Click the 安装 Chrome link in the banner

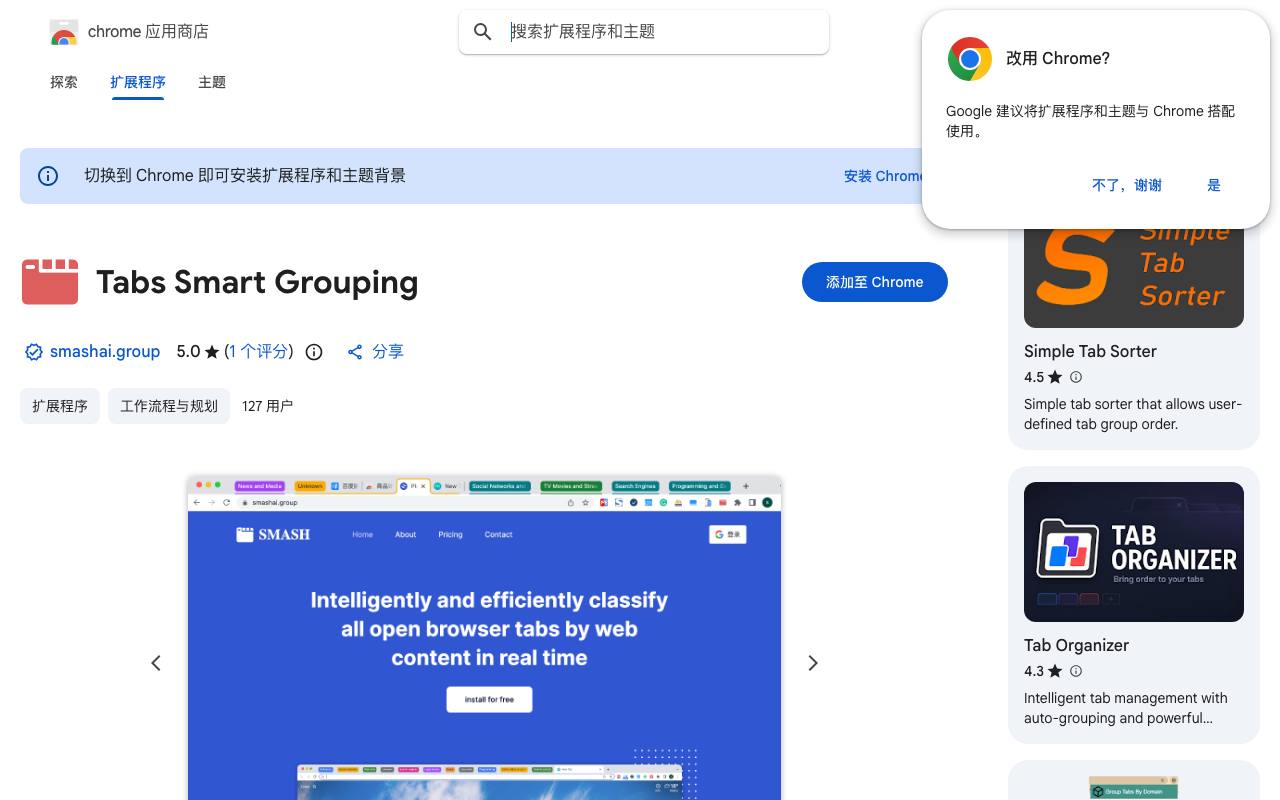tap(883, 176)
